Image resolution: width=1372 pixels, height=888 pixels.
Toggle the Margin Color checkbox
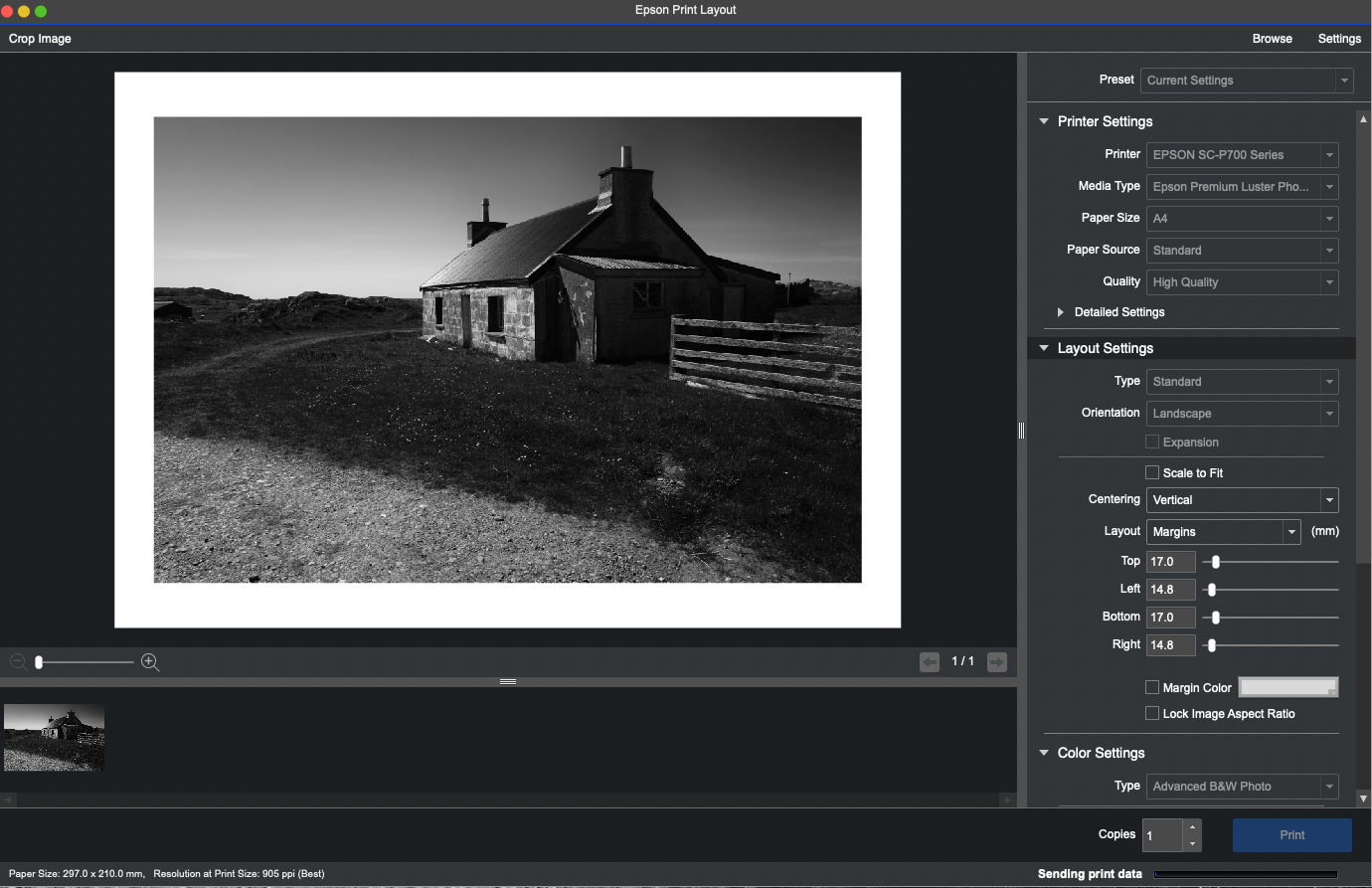tap(1152, 687)
